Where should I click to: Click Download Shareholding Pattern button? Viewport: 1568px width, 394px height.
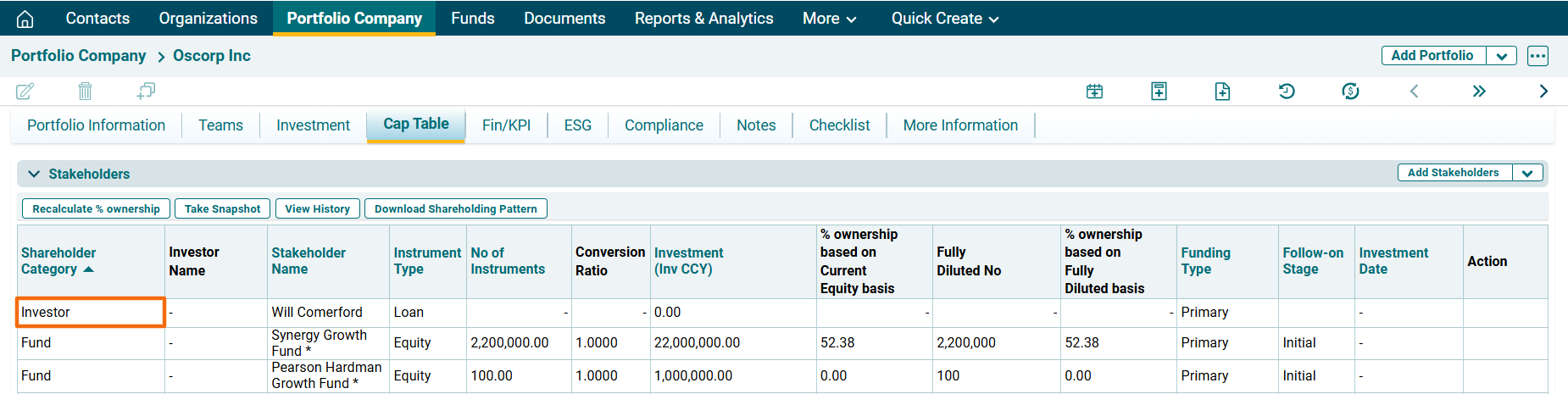tap(455, 208)
